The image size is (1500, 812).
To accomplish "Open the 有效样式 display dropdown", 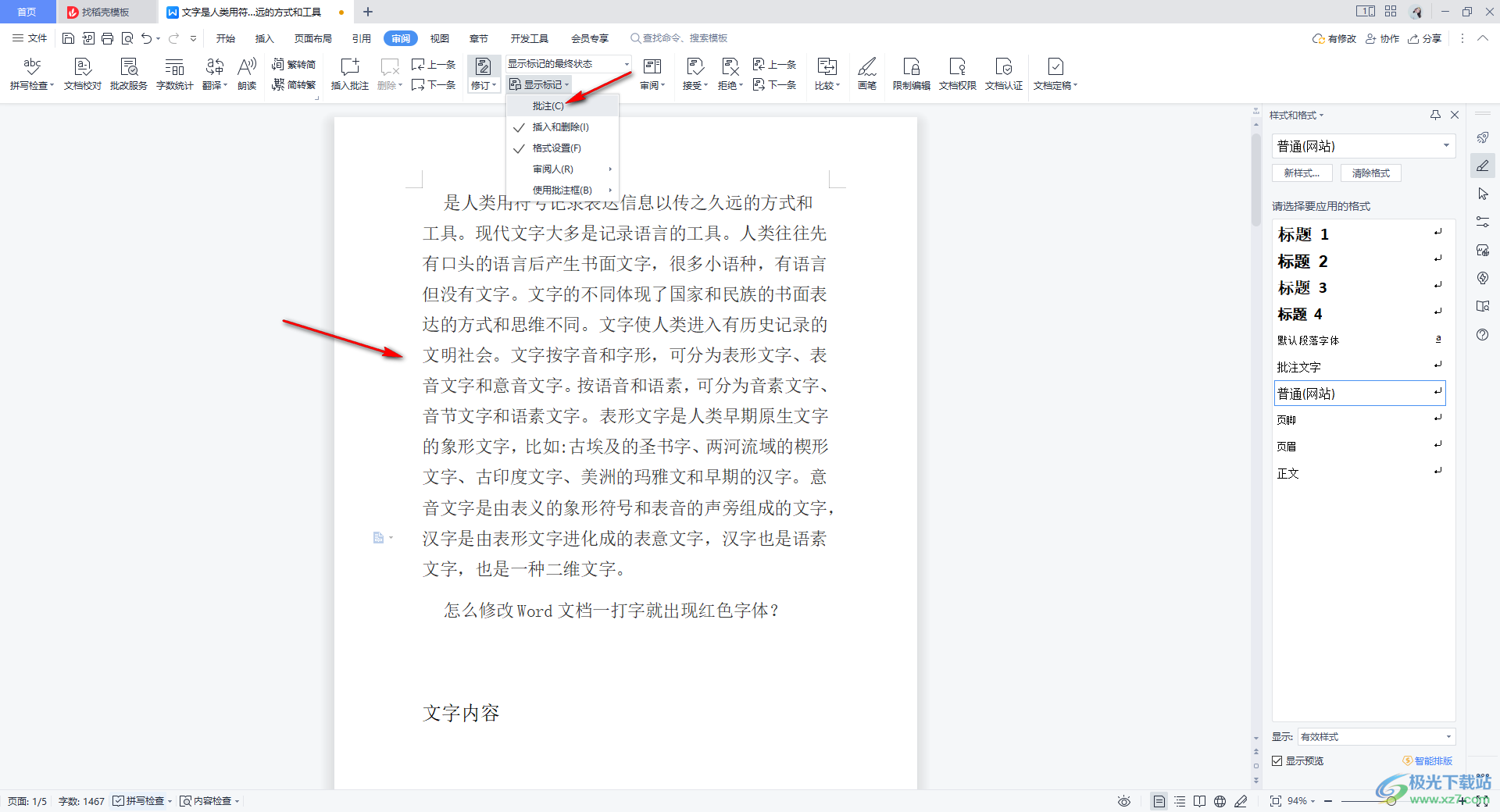I will pos(1377,736).
